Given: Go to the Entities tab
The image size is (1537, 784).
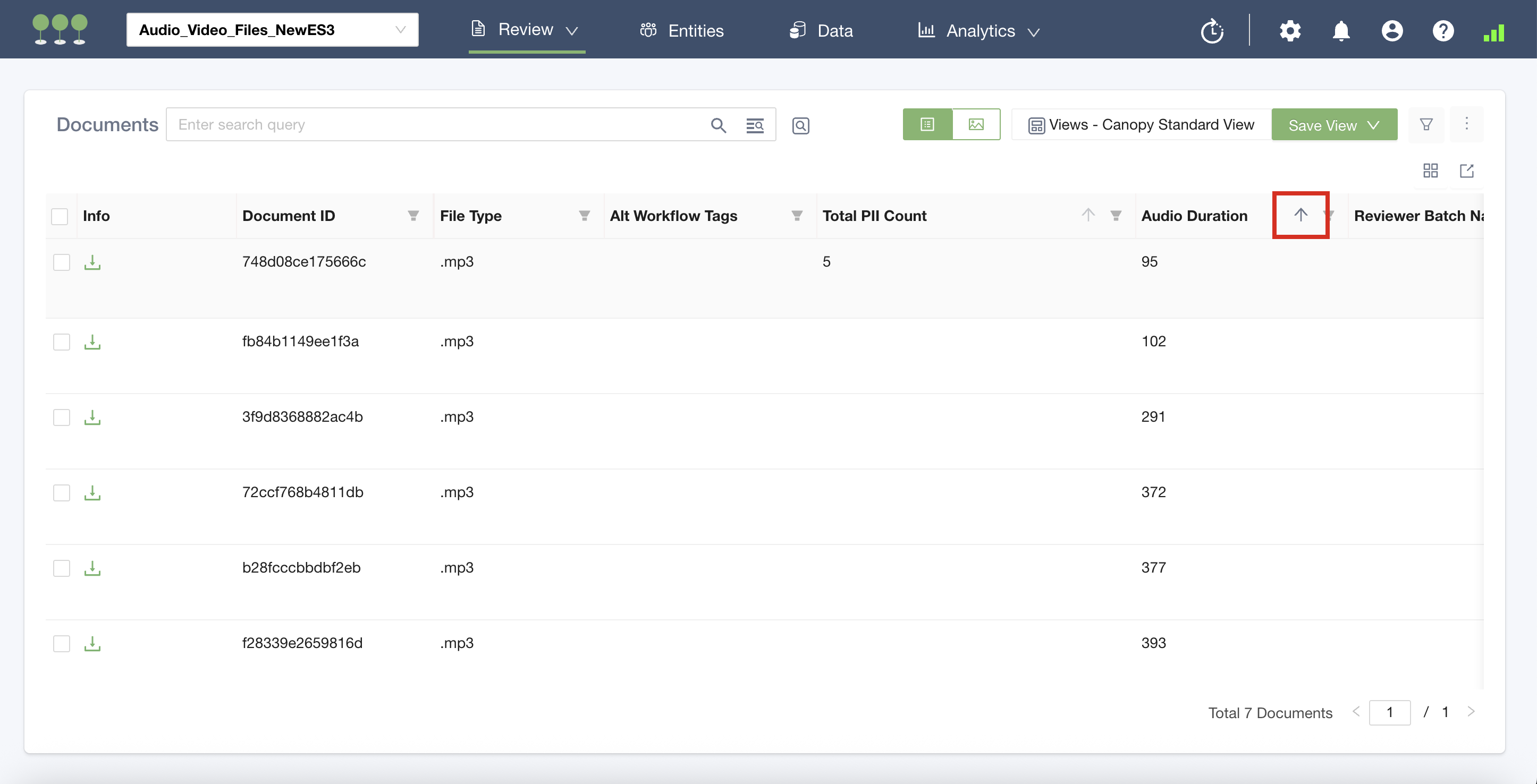Looking at the screenshot, I should [681, 31].
